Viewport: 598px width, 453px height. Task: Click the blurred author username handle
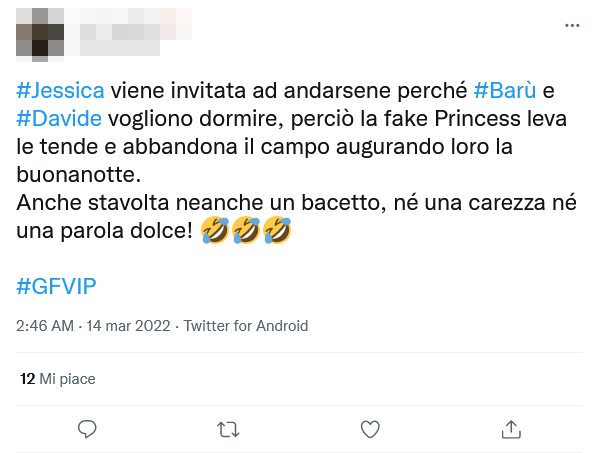click(120, 48)
